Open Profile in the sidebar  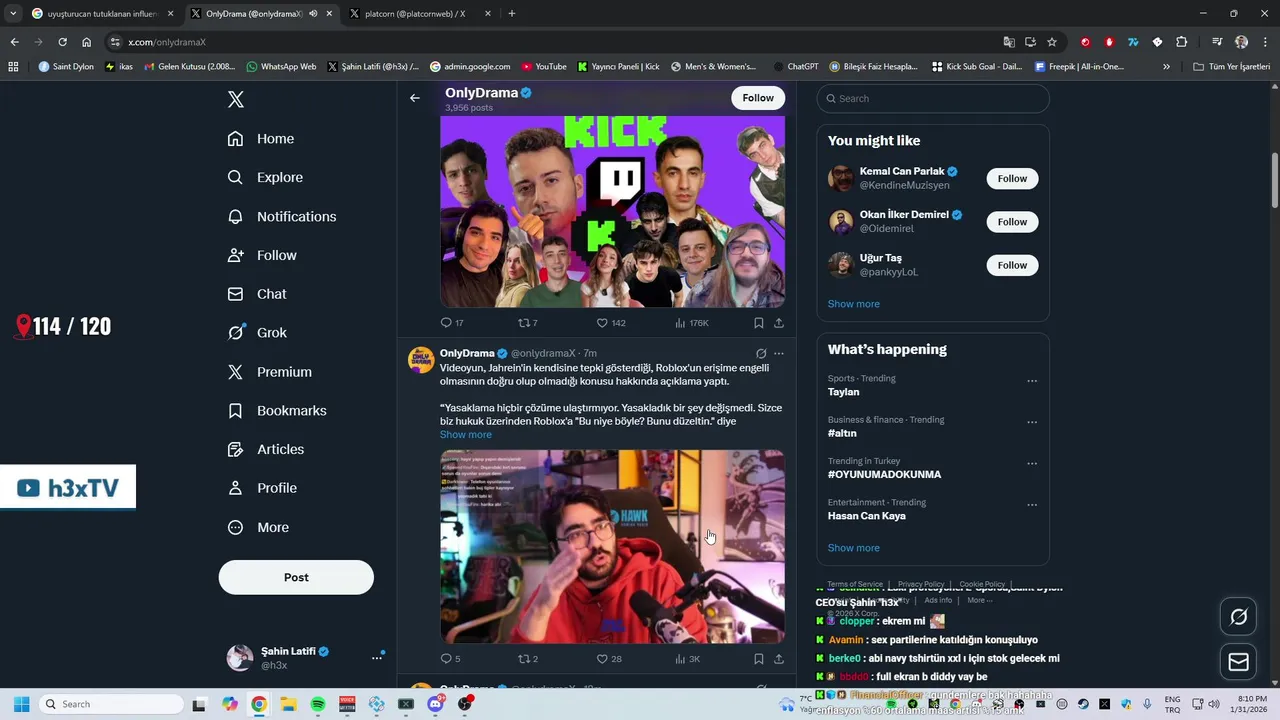coord(262,488)
